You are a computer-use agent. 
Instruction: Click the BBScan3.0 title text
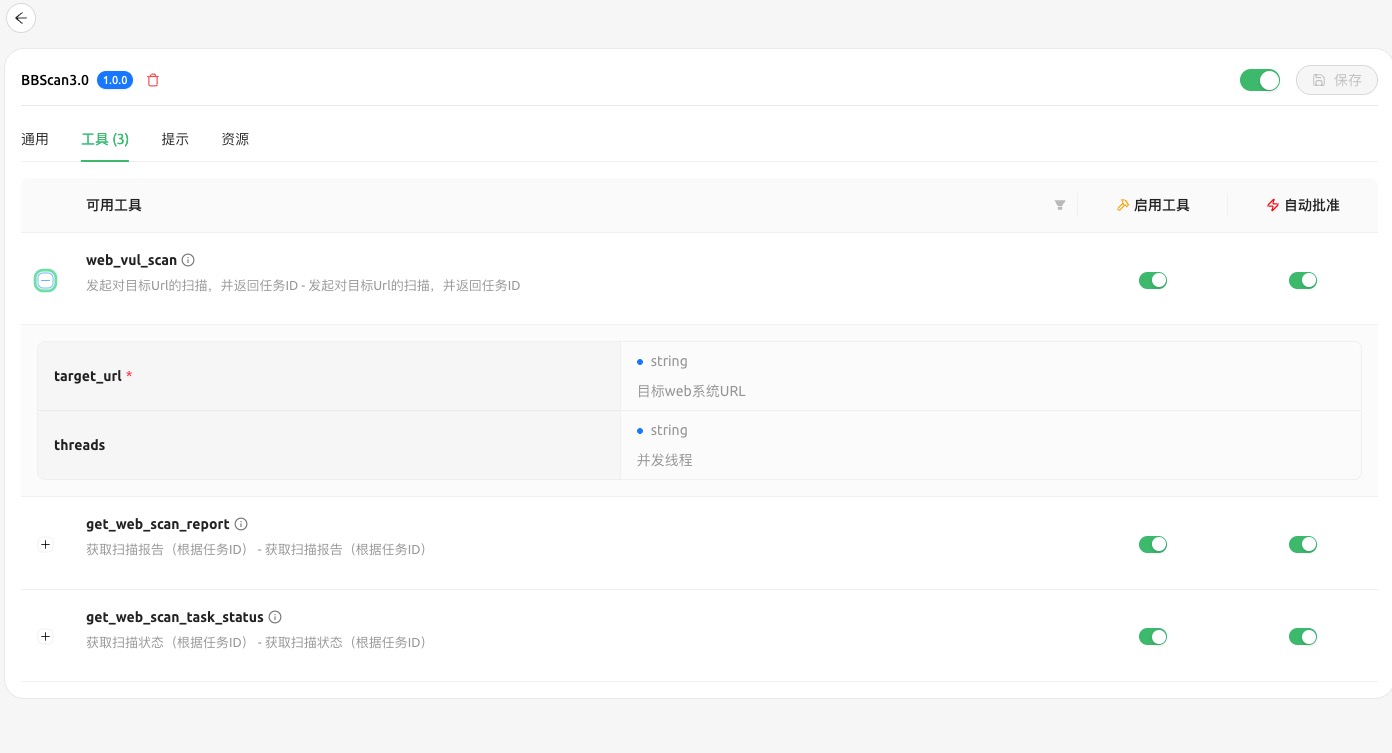click(x=55, y=80)
